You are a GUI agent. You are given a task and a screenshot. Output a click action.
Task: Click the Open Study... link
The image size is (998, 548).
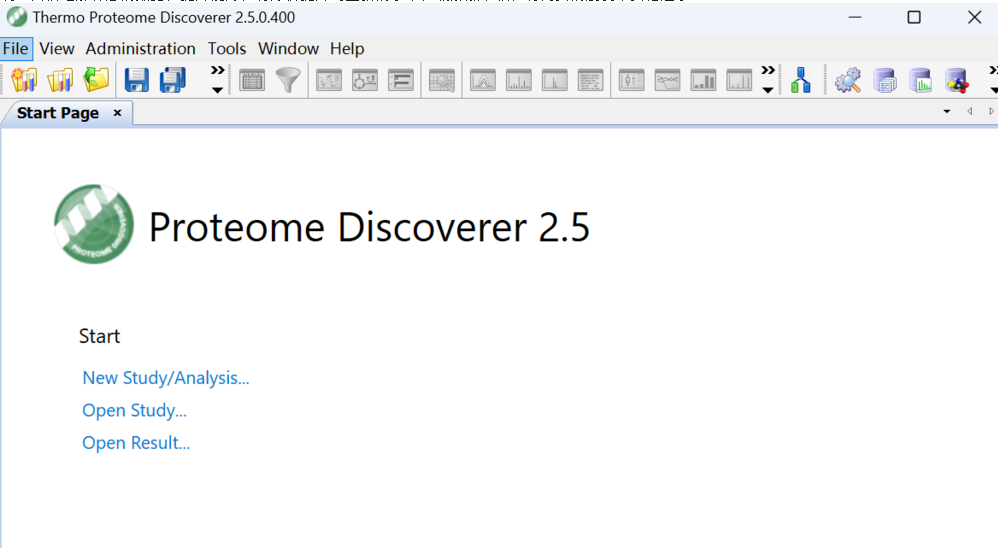click(x=134, y=411)
